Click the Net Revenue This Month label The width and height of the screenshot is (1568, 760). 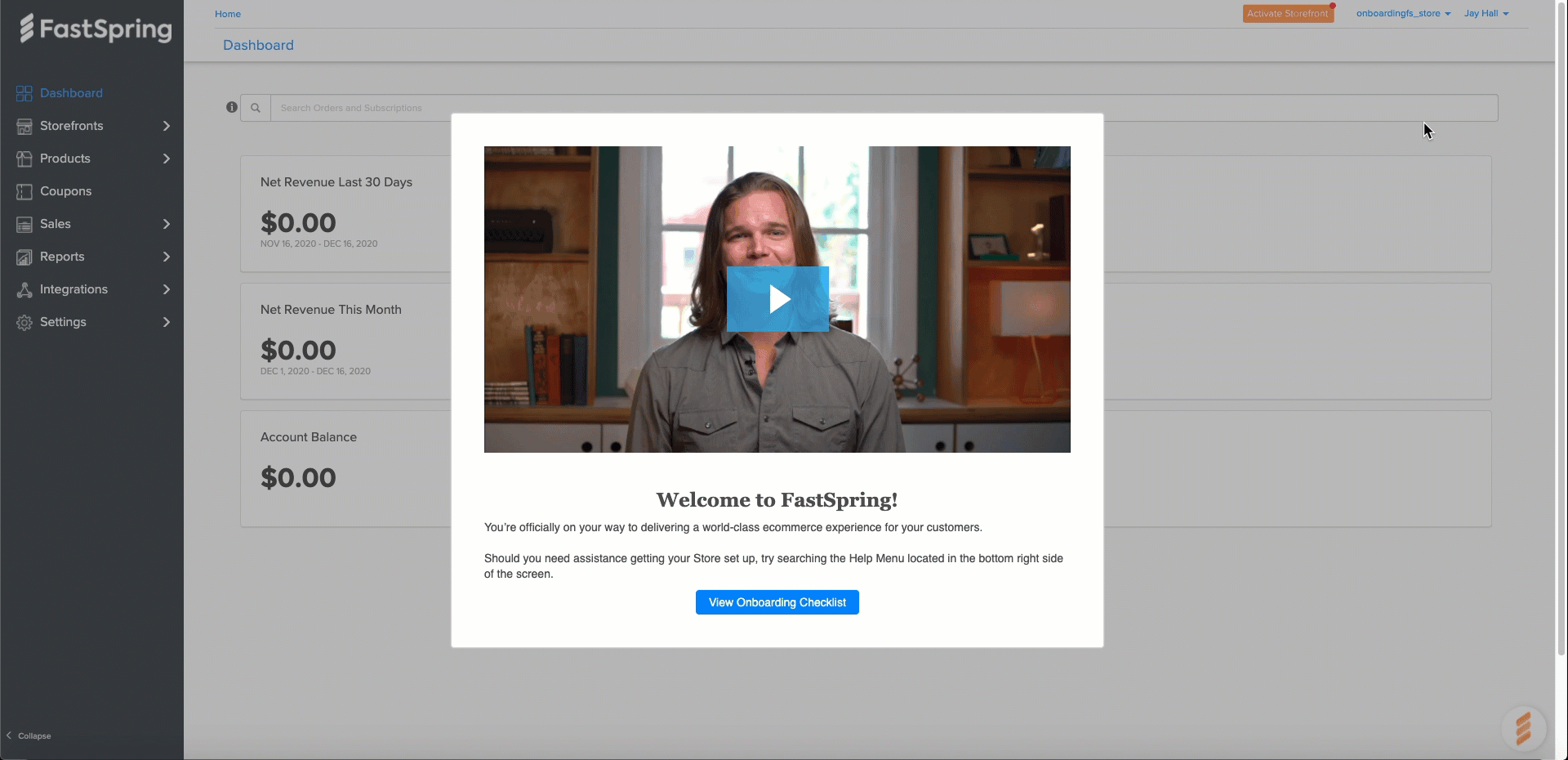(x=331, y=310)
